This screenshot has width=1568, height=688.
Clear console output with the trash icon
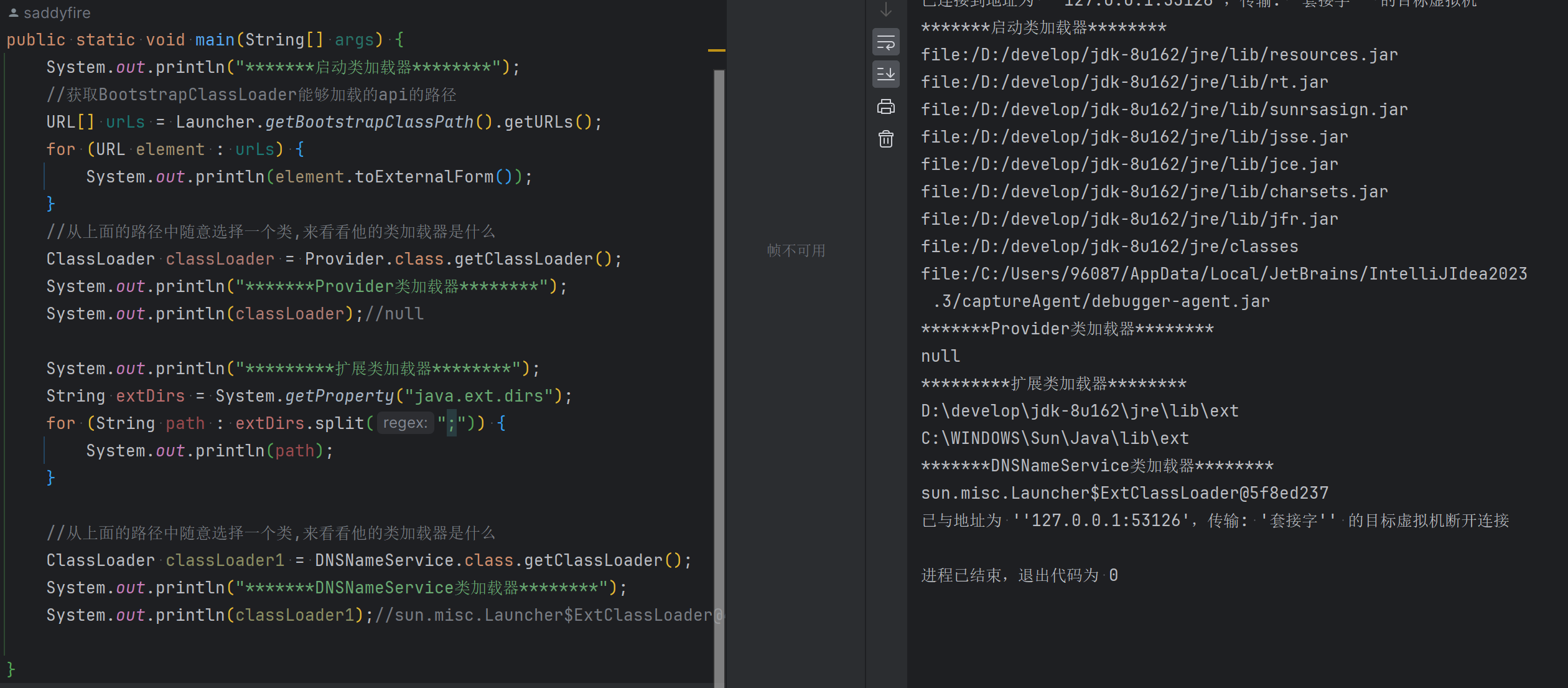pos(885,139)
